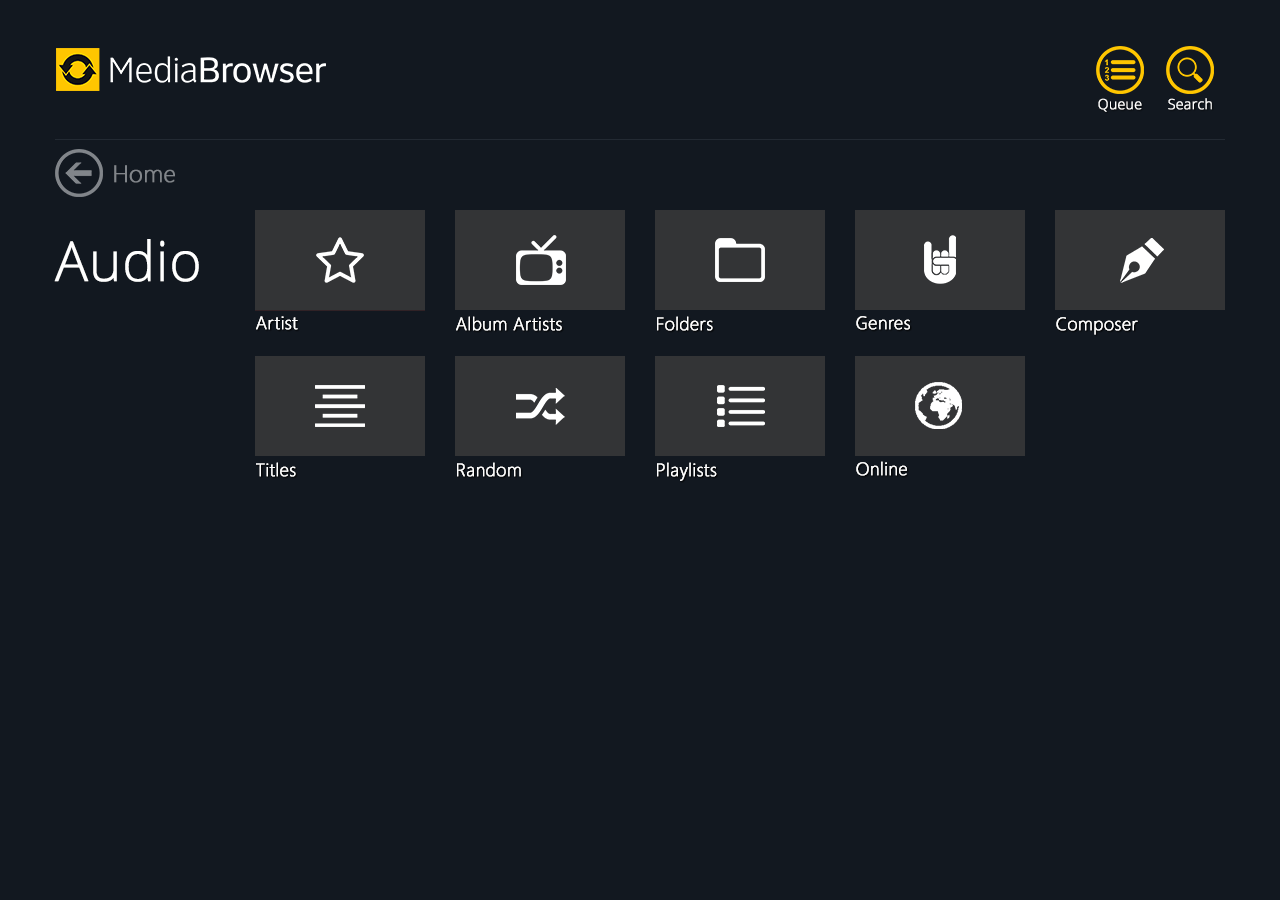Click the MediaBrowser title text
The height and width of the screenshot is (900, 1280).
pyautogui.click(x=217, y=70)
